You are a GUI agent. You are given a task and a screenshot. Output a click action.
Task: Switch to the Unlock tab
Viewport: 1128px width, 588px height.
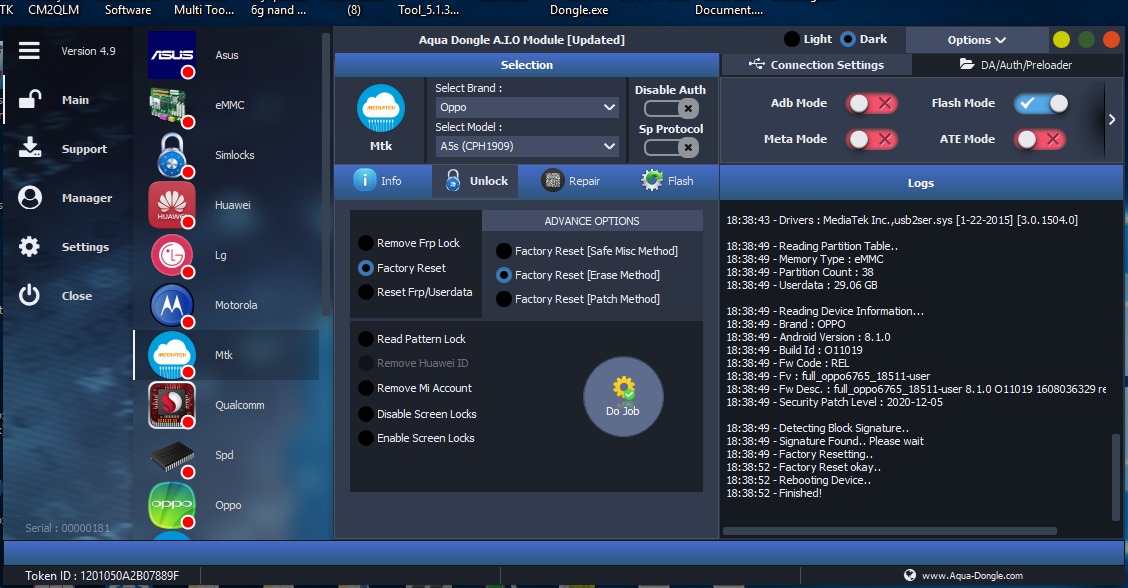(x=476, y=181)
